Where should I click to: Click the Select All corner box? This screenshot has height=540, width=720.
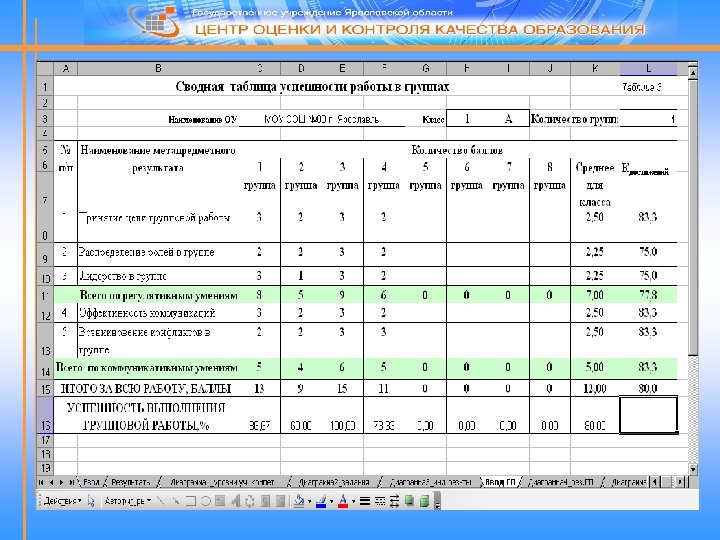point(45,68)
